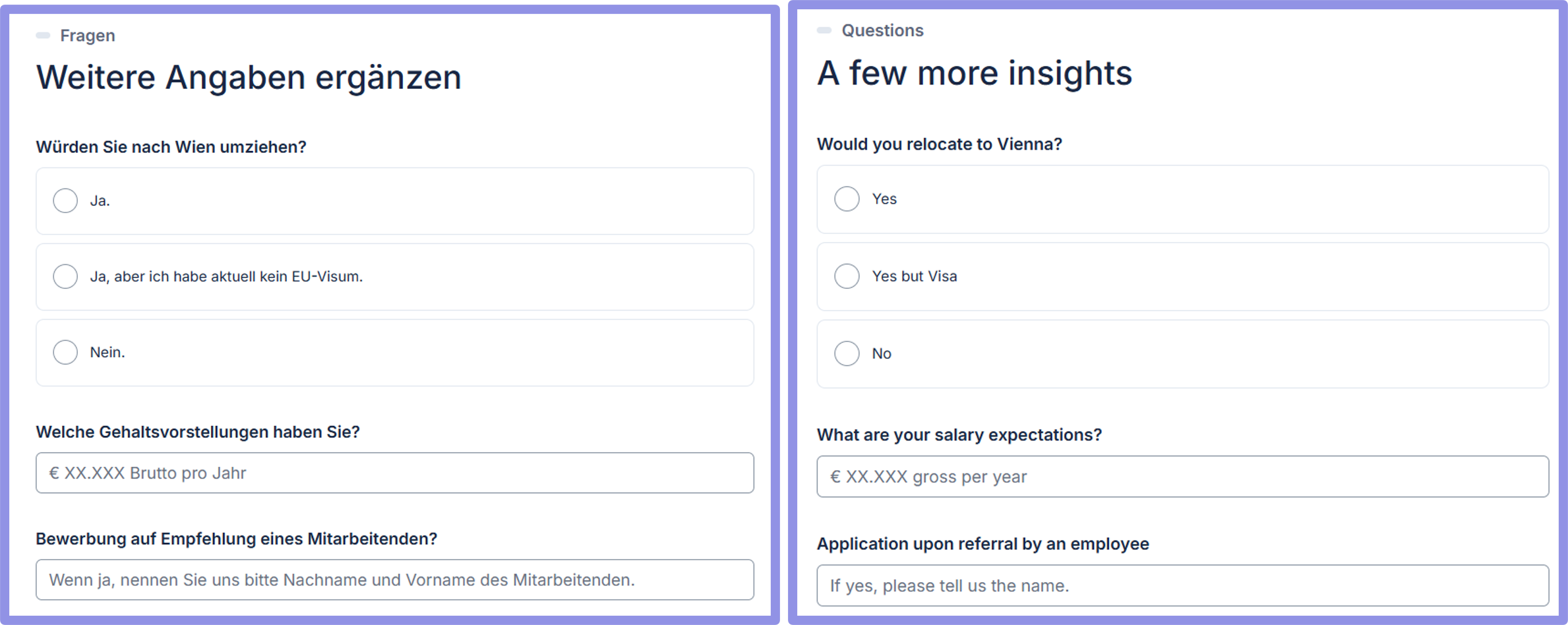The width and height of the screenshot is (1568, 625).
Task: Choose "Ja, aber ich habe aktuell kein EU-Visum" option
Action: click(x=65, y=276)
